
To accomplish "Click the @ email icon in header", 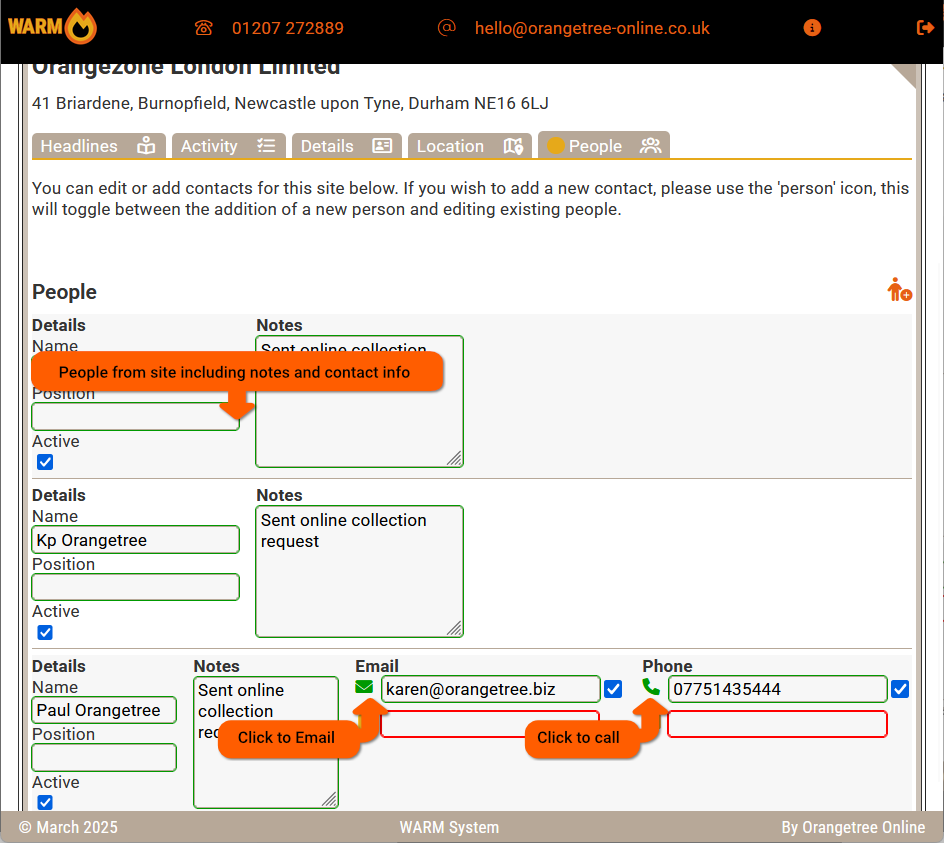I will (x=447, y=28).
